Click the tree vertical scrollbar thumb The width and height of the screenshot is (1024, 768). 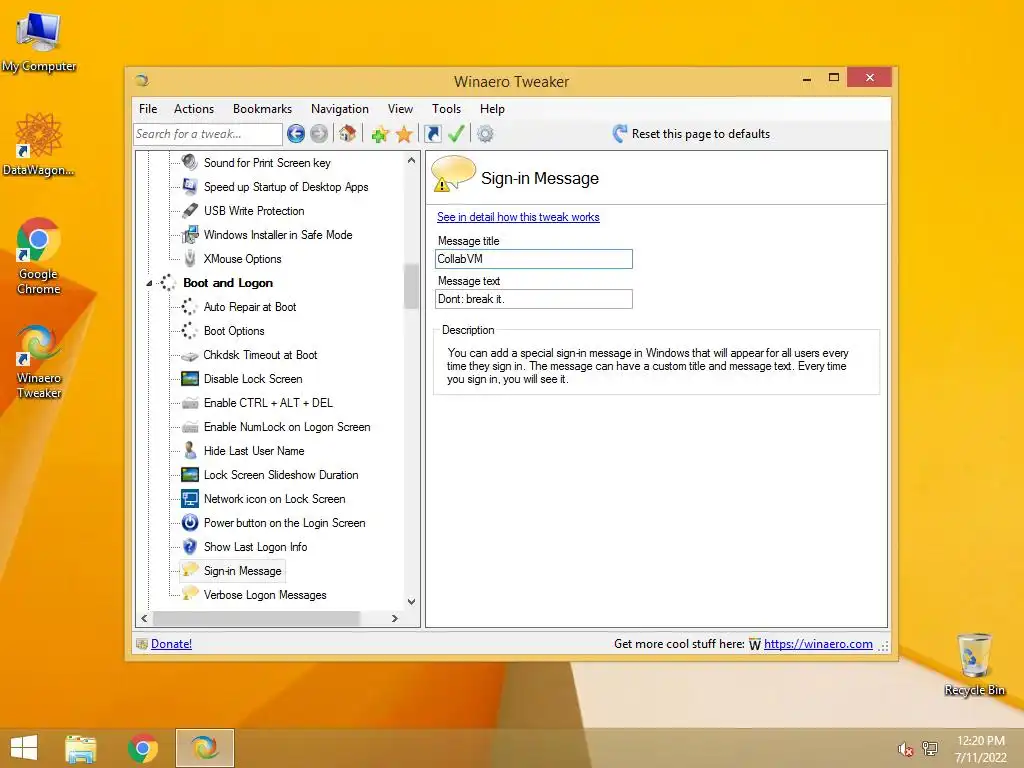pyautogui.click(x=411, y=286)
